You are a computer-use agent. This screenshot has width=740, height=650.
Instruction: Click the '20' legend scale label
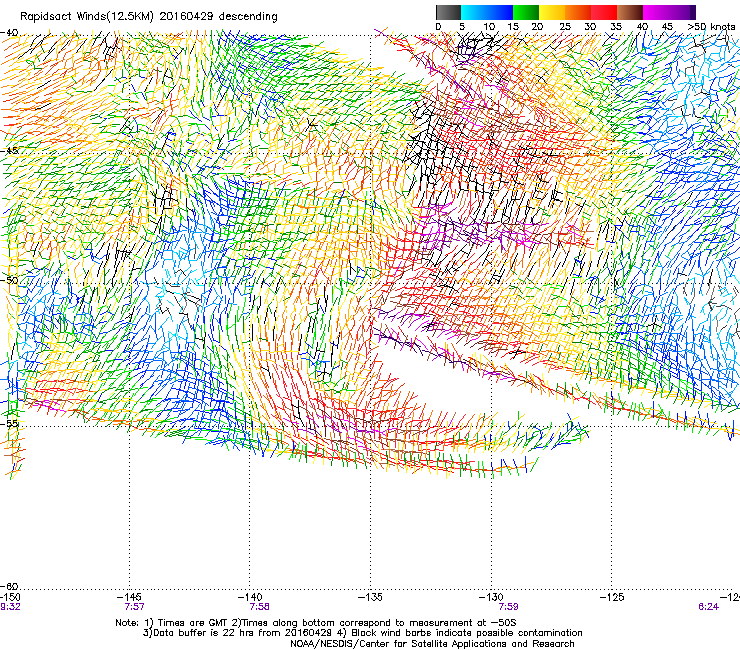click(x=537, y=27)
